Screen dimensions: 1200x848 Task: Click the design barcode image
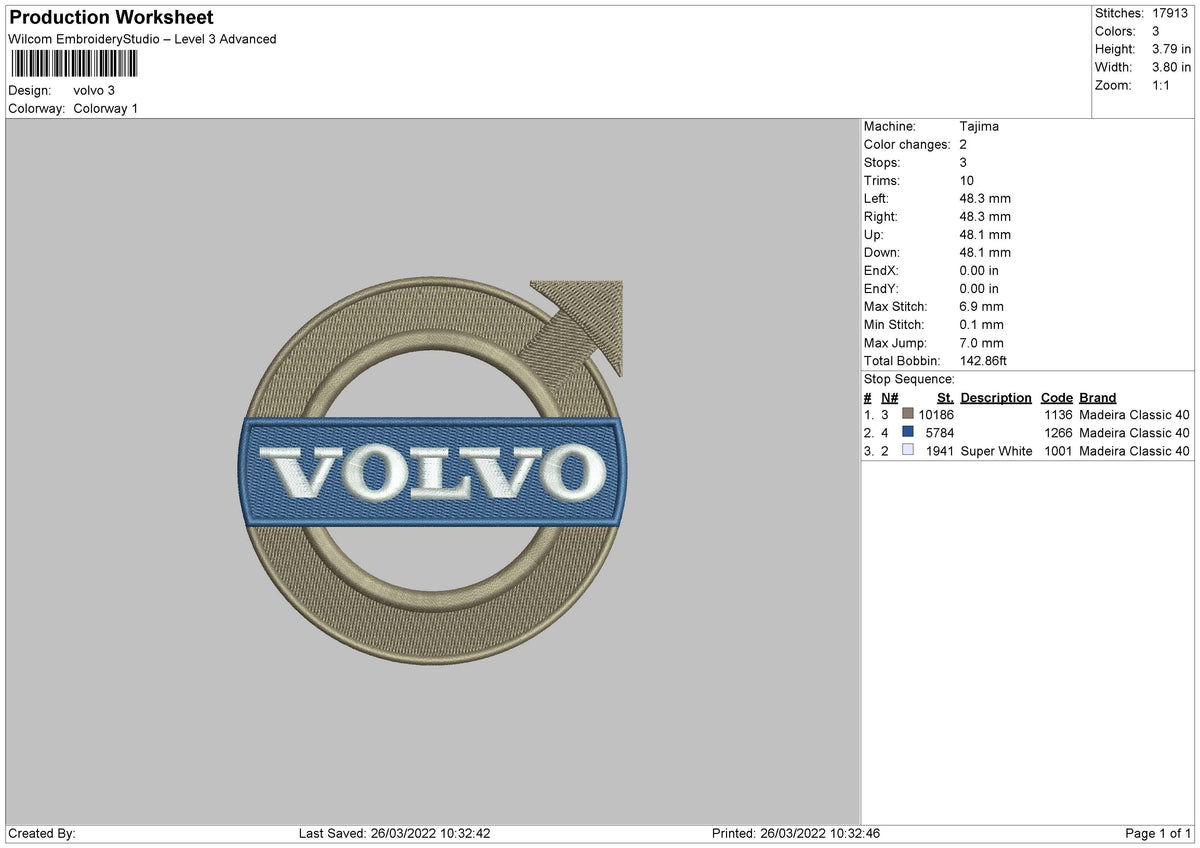(x=74, y=64)
